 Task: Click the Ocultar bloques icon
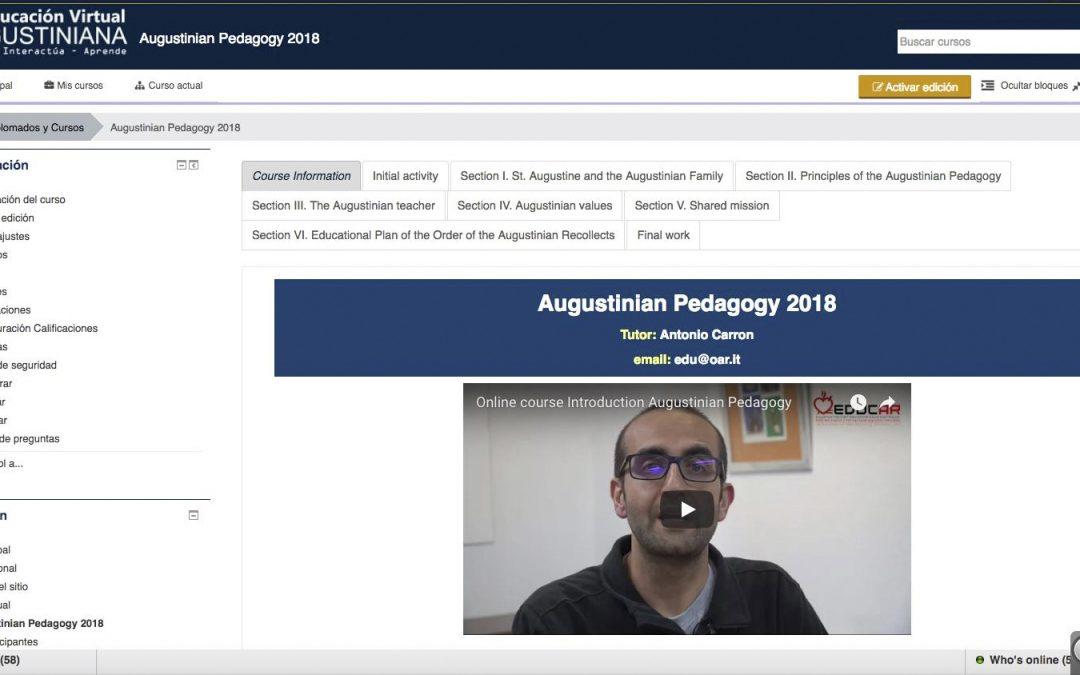point(986,86)
